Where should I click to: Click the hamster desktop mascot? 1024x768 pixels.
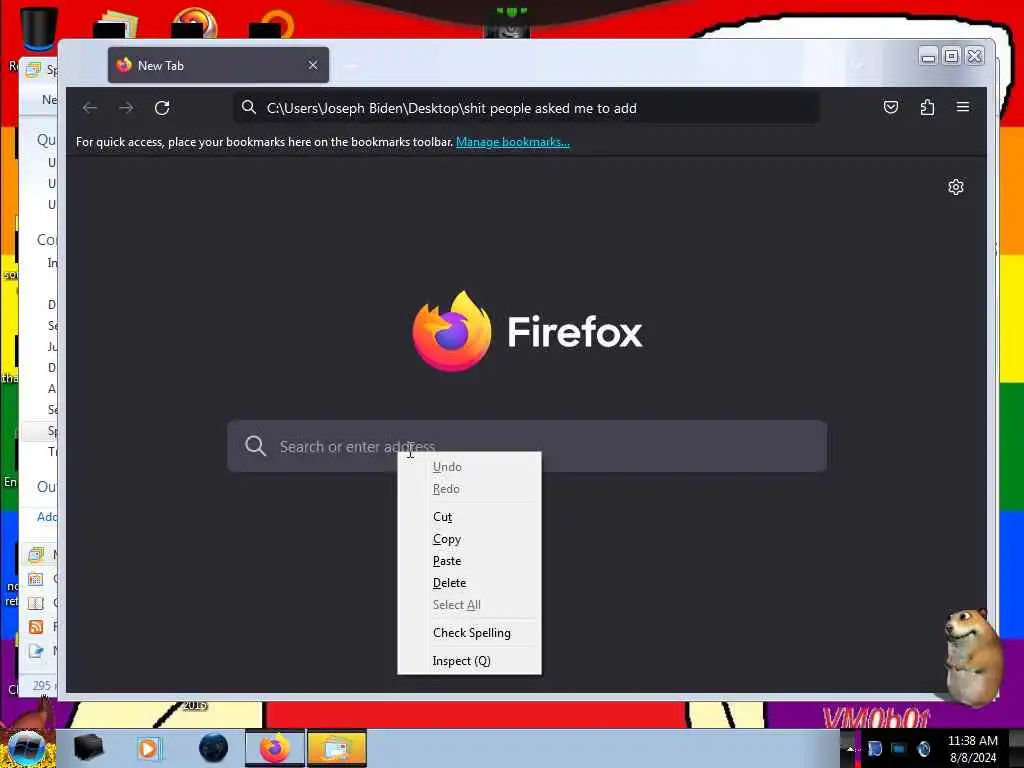[x=974, y=657]
